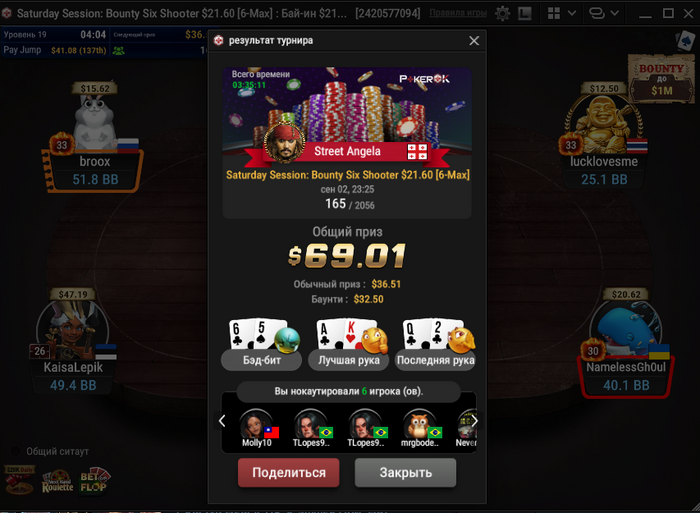Show next knocked-out players with right arrow
This screenshot has height=513, width=700.
tap(475, 421)
